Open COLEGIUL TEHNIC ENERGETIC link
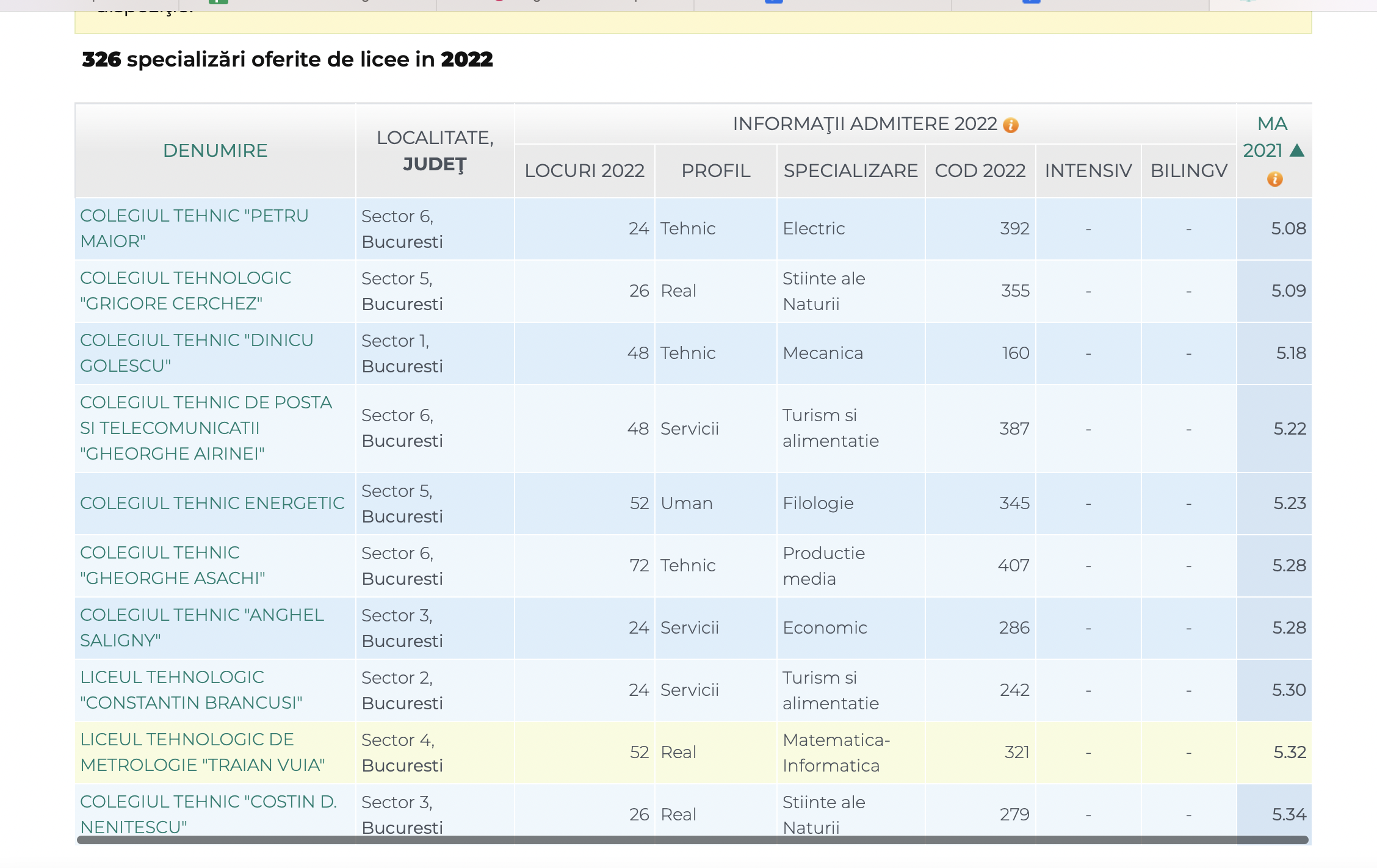 212,503
